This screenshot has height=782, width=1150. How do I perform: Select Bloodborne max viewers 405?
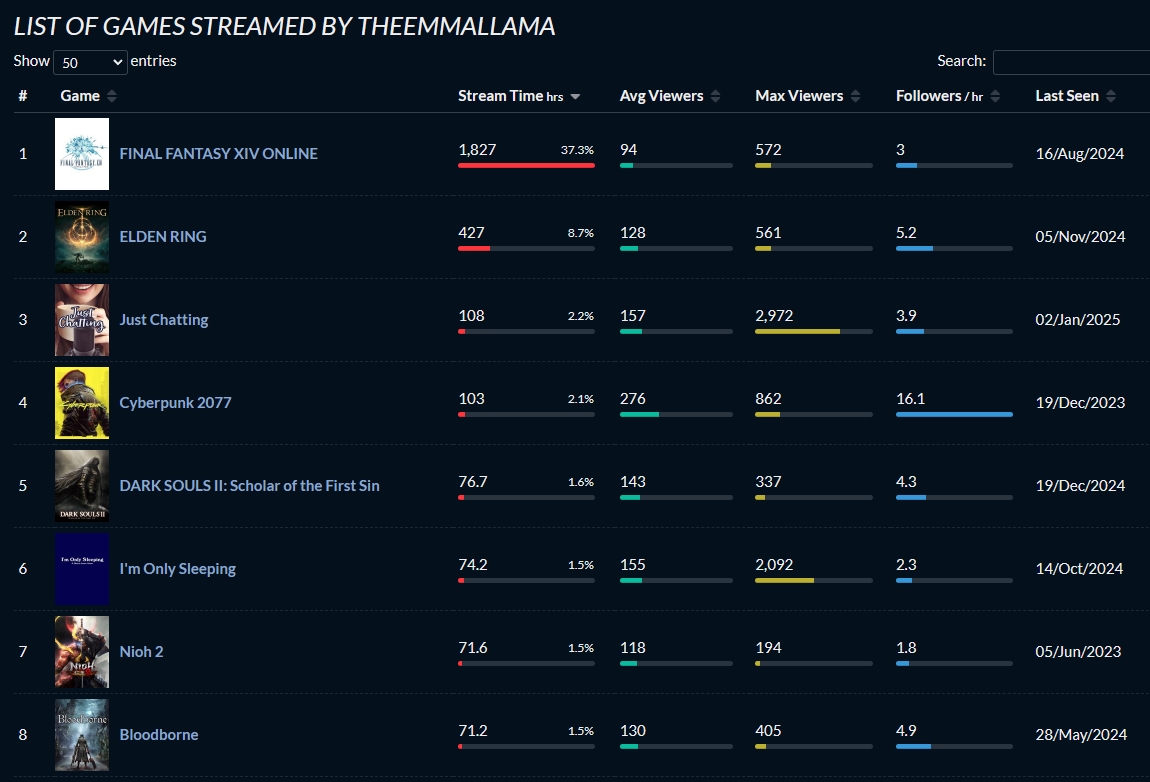pyautogui.click(x=769, y=731)
